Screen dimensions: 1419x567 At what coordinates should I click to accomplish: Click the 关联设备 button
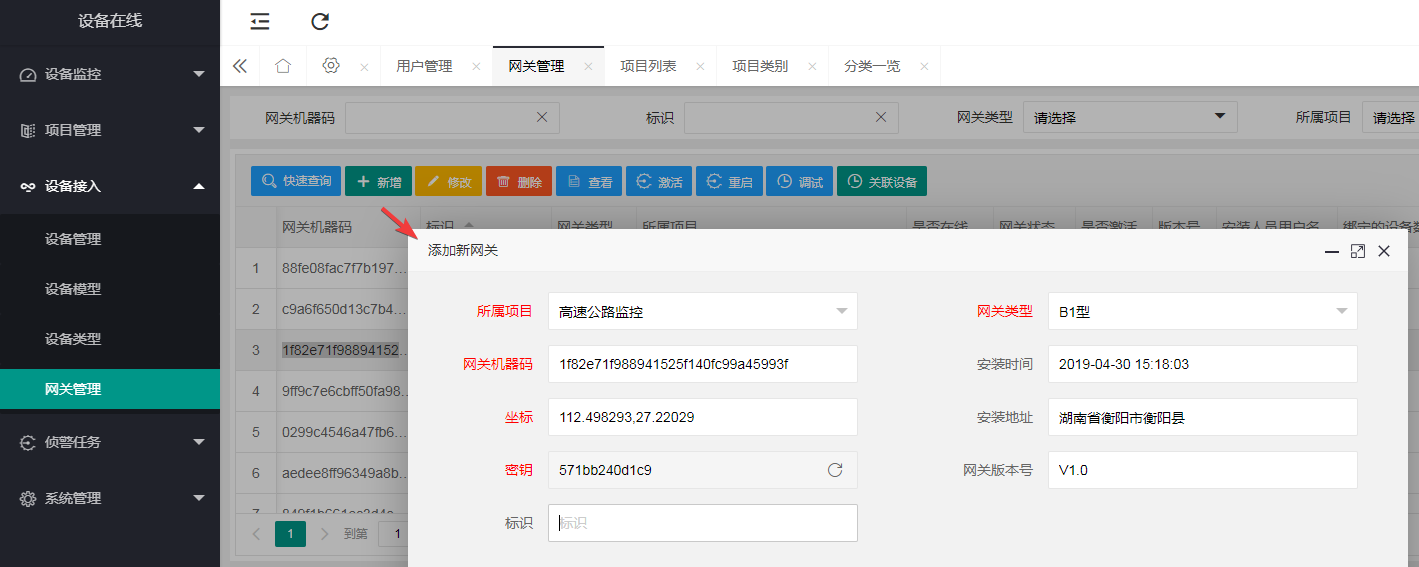882,181
